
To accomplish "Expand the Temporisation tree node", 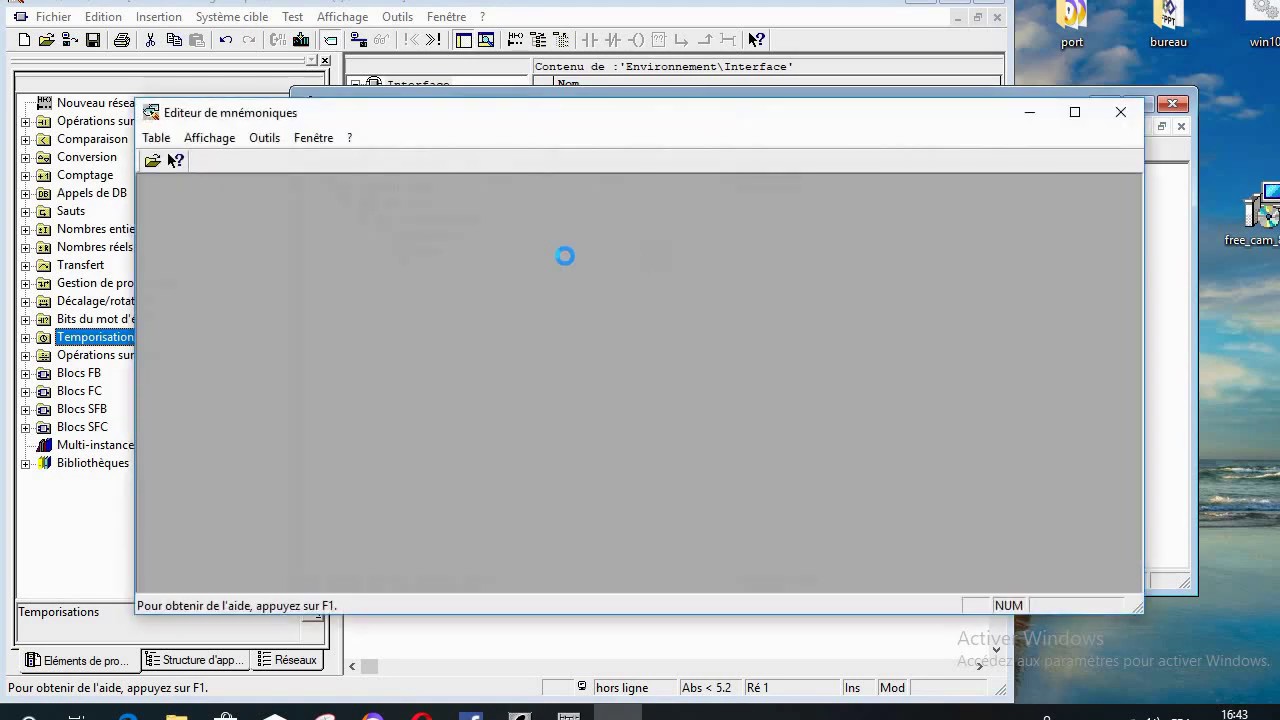I will [25, 337].
